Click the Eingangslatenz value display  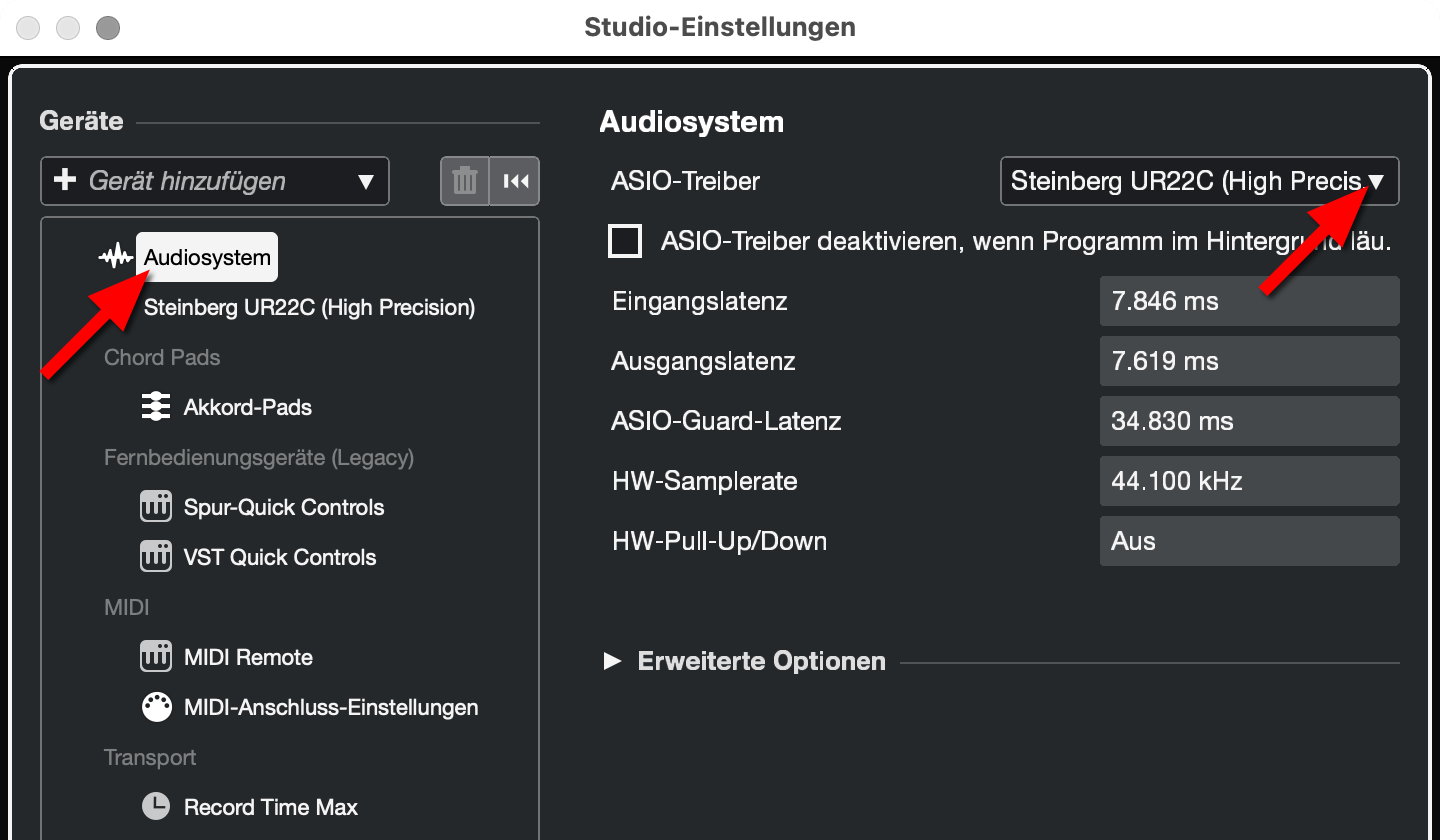[1249, 301]
